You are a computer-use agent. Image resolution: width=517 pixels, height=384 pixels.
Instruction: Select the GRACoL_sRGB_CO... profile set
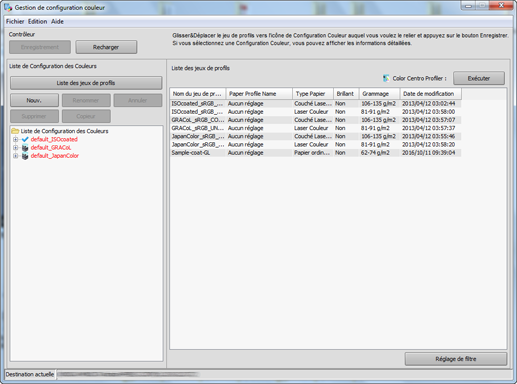pyautogui.click(x=315, y=120)
